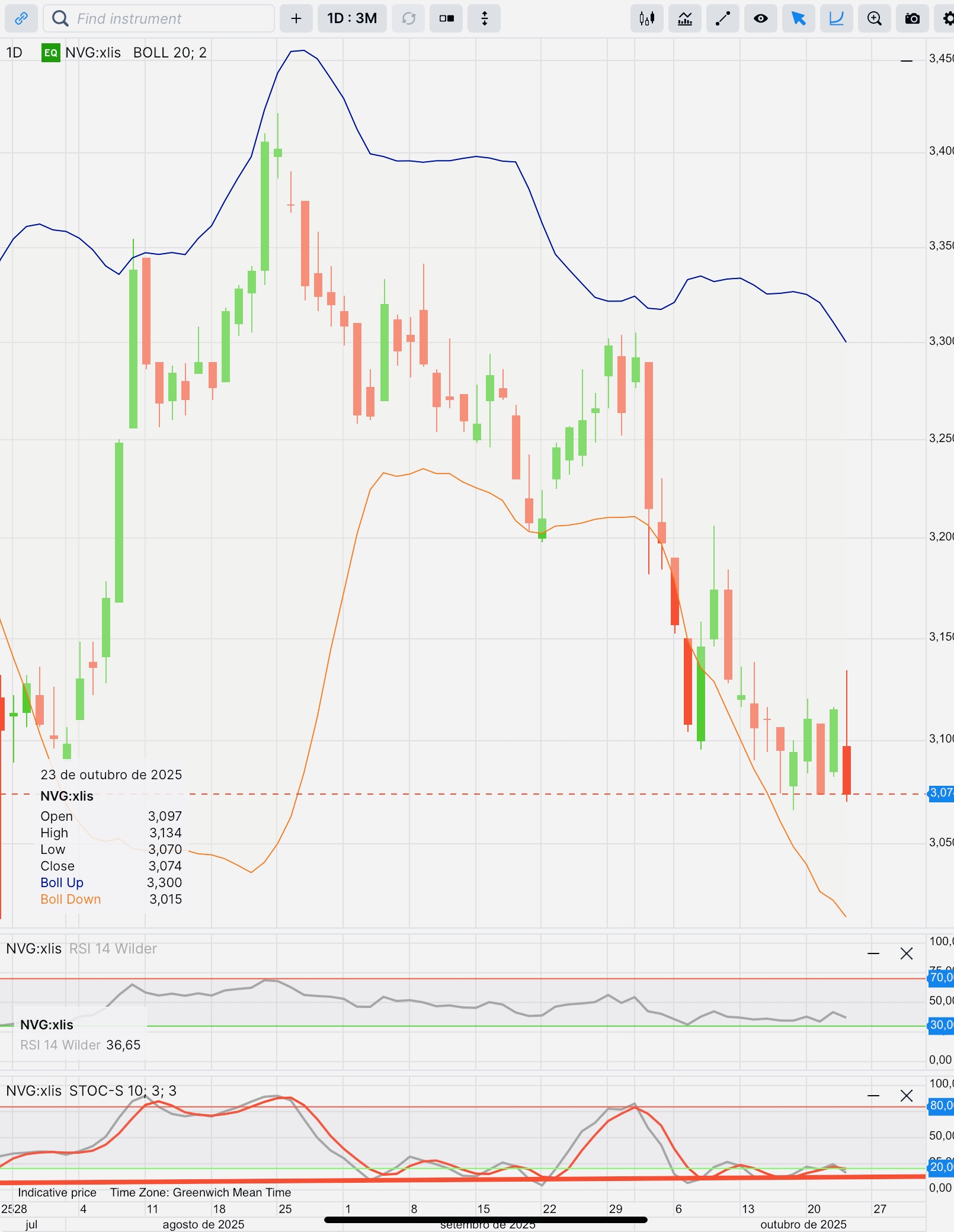Screen dimensions: 954x1232
Task: Toggle the split view layout icon
Action: point(446,18)
